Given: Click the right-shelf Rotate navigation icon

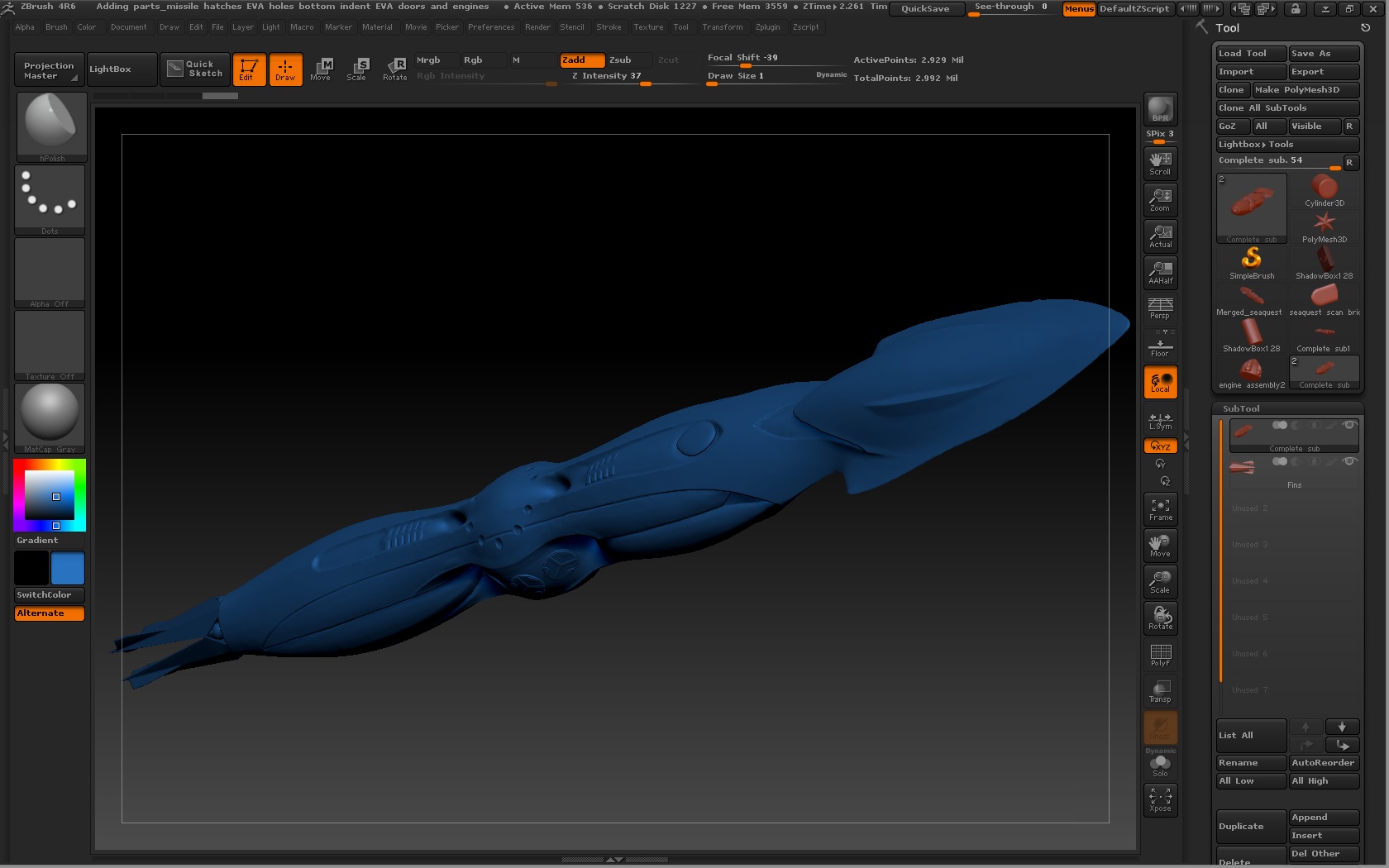Looking at the screenshot, I should (1160, 618).
